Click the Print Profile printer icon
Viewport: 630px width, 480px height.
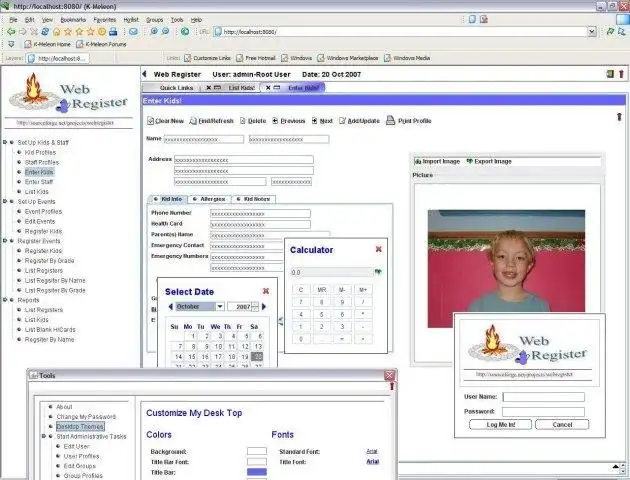[x=390, y=120]
